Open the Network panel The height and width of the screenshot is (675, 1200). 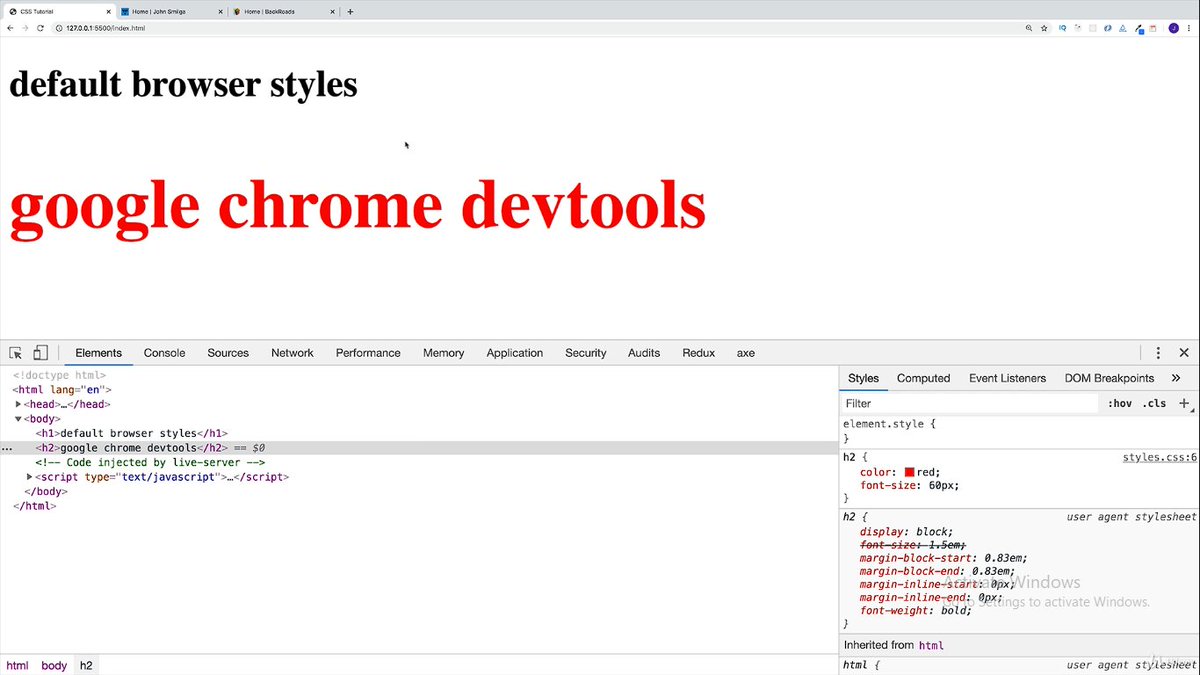292,353
